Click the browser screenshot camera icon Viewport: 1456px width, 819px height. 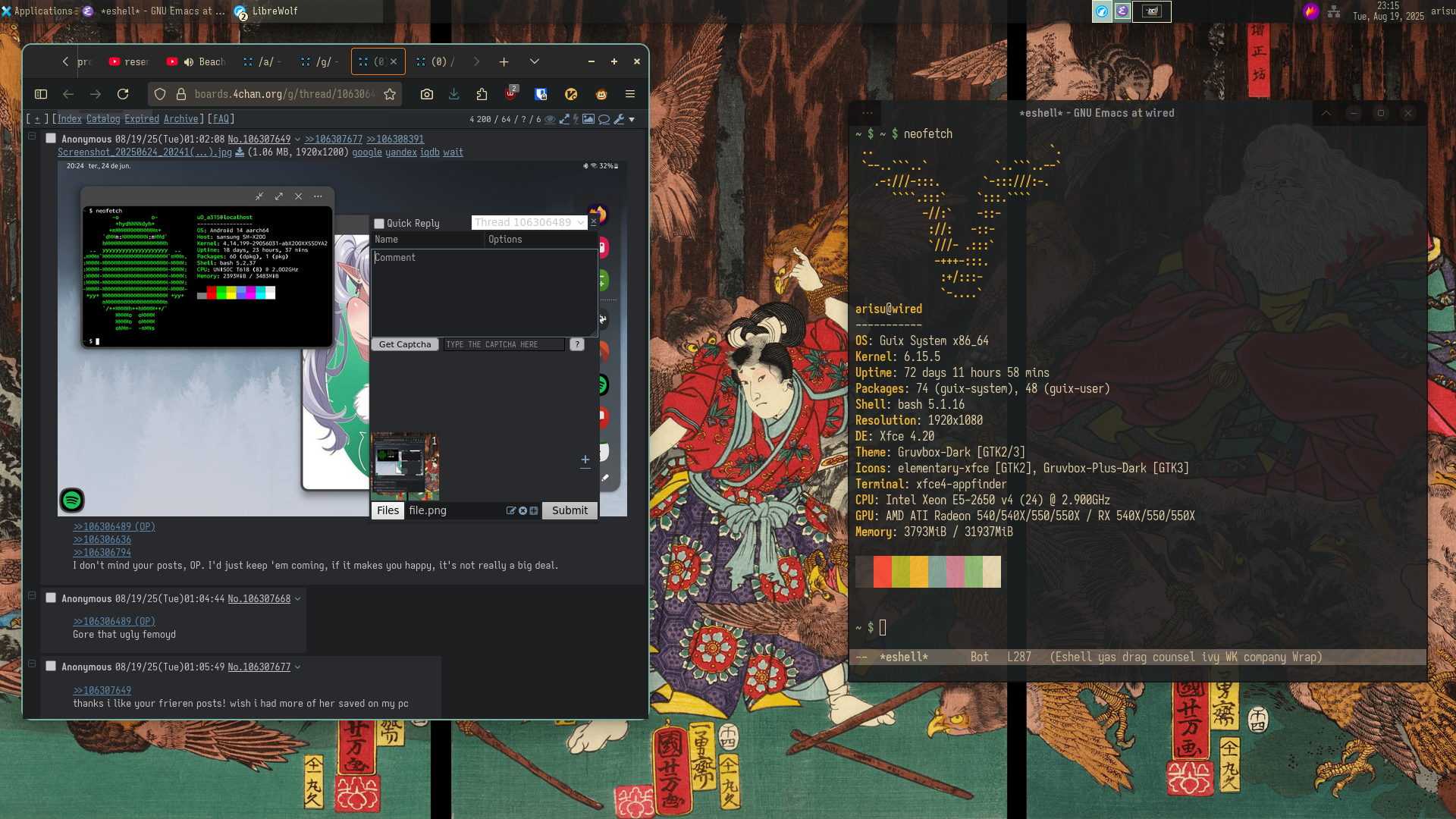(427, 94)
